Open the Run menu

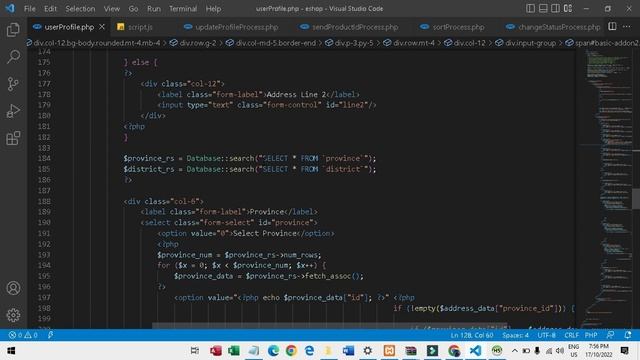(x=154, y=9)
